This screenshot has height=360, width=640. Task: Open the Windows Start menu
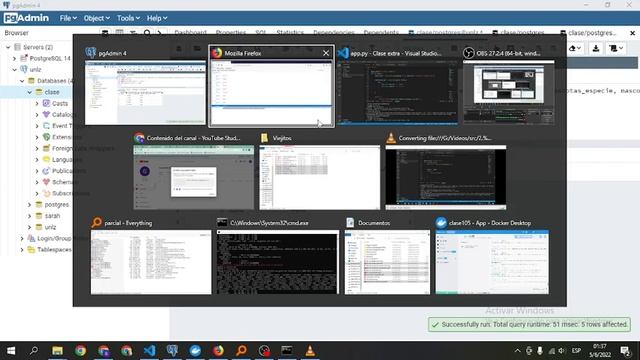coord(11,351)
